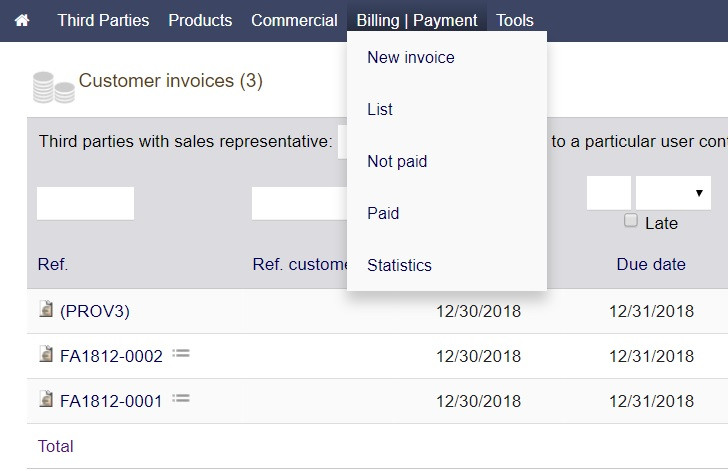Sort by the Due date column header
The height and width of the screenshot is (471, 728).
pos(651,264)
